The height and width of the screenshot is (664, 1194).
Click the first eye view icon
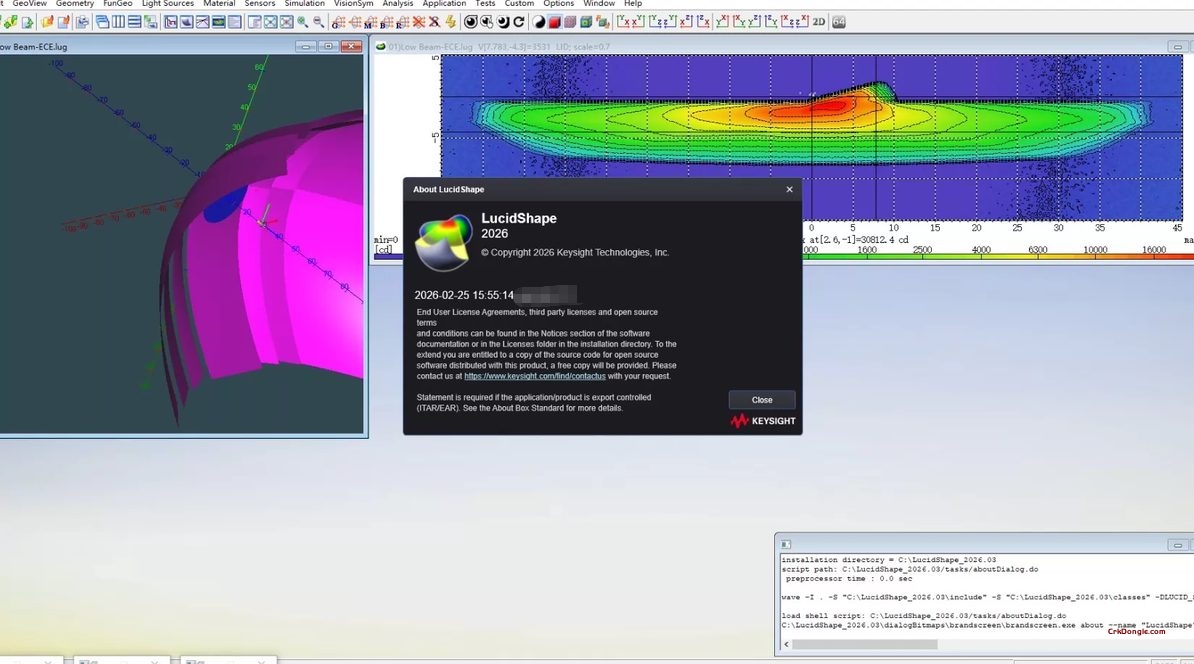(x=471, y=22)
